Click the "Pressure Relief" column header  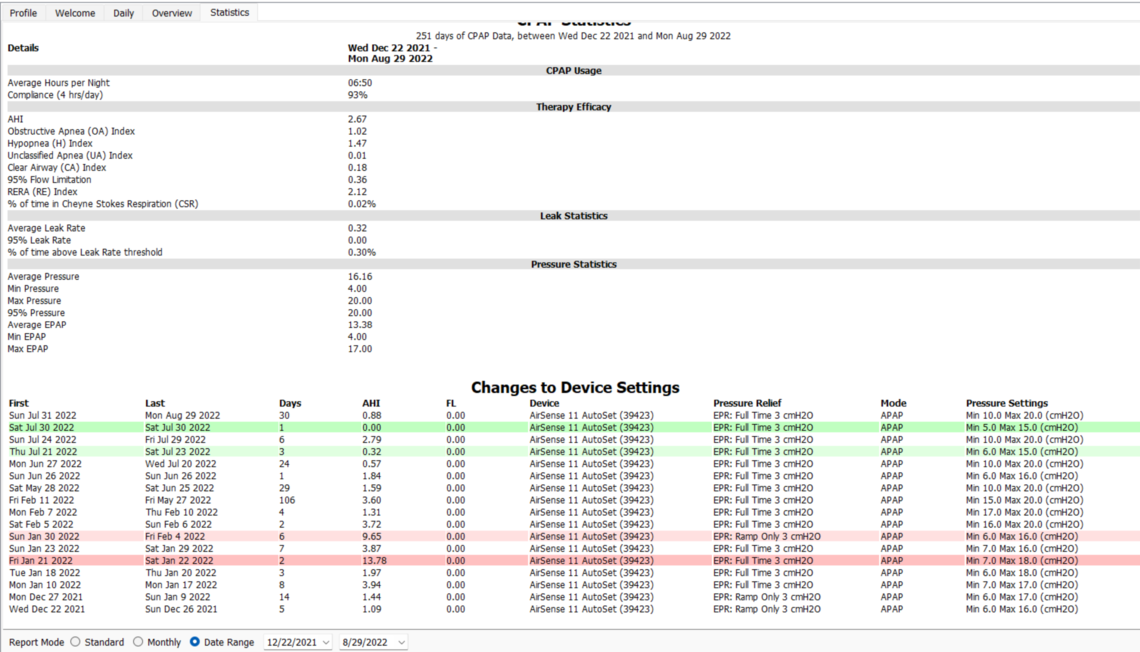pyautogui.click(x=747, y=403)
